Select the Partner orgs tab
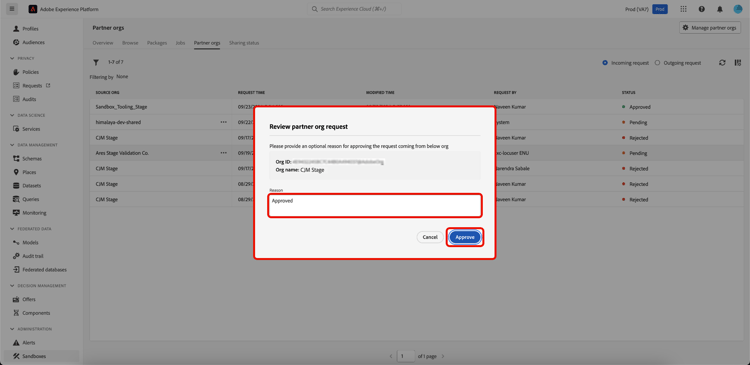The width and height of the screenshot is (750, 365). pyautogui.click(x=207, y=43)
